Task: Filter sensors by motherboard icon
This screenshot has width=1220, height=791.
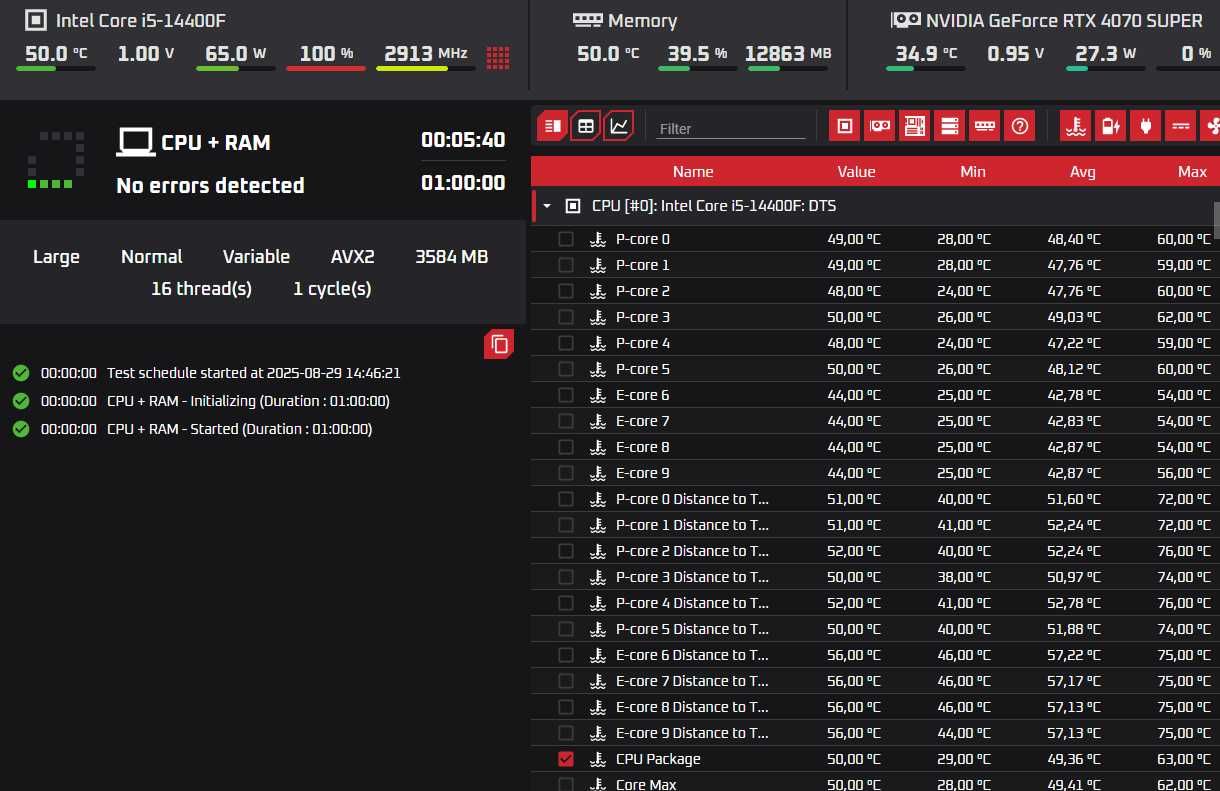Action: 914,126
